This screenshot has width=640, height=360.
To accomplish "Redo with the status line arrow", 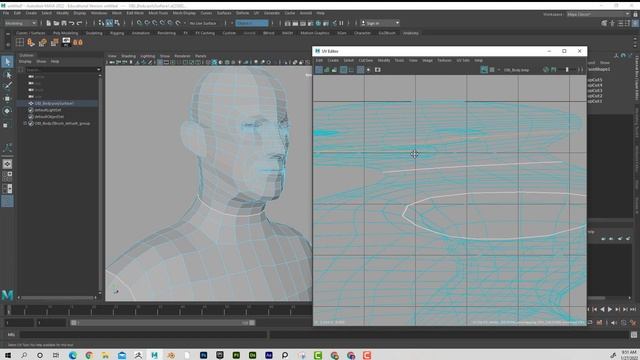I will [x=80, y=23].
